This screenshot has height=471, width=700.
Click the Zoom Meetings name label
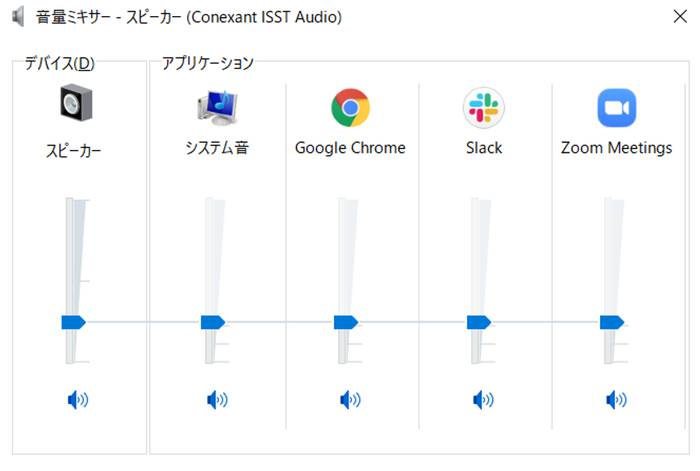point(617,148)
